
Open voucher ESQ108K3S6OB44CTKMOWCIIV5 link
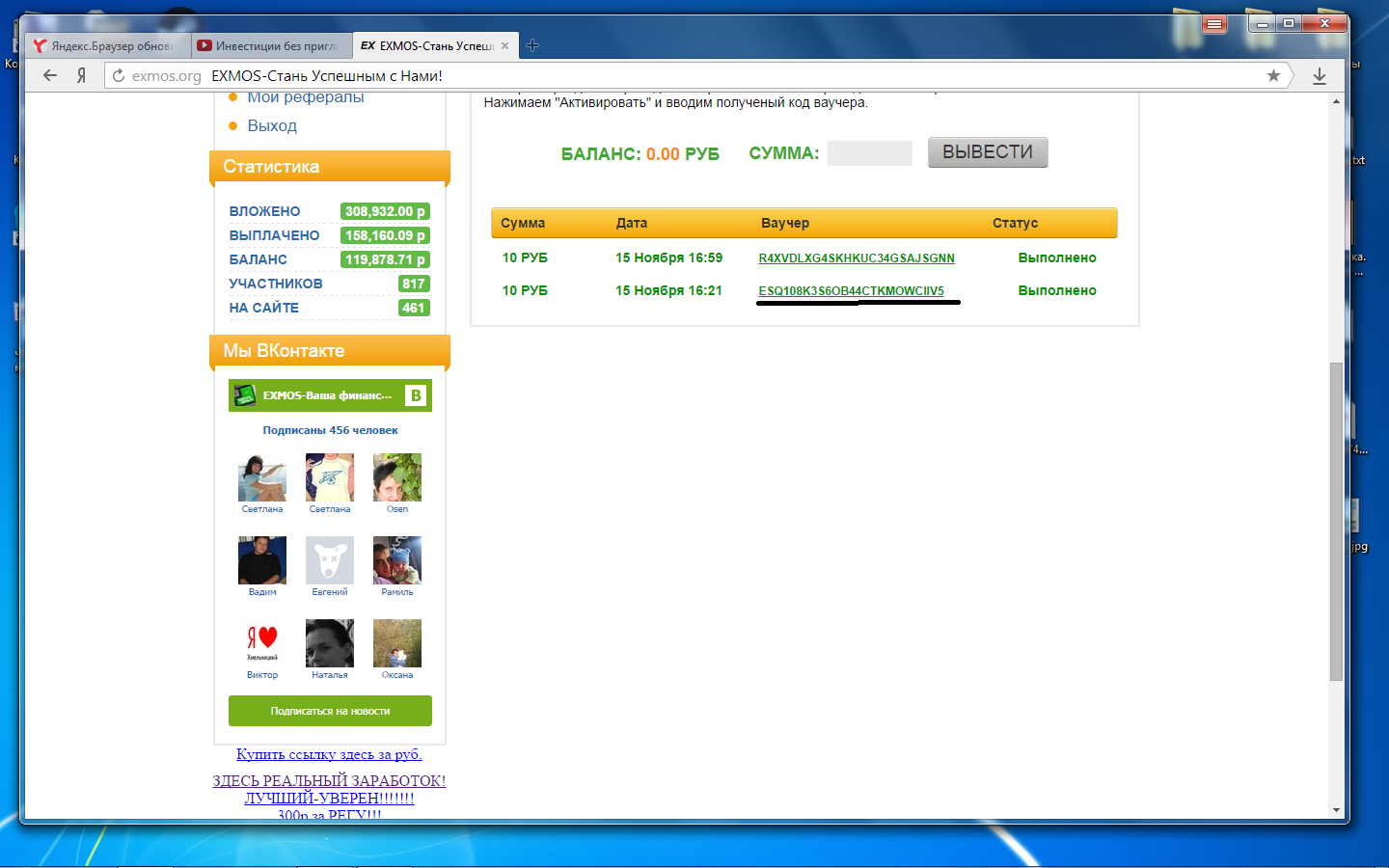point(851,291)
